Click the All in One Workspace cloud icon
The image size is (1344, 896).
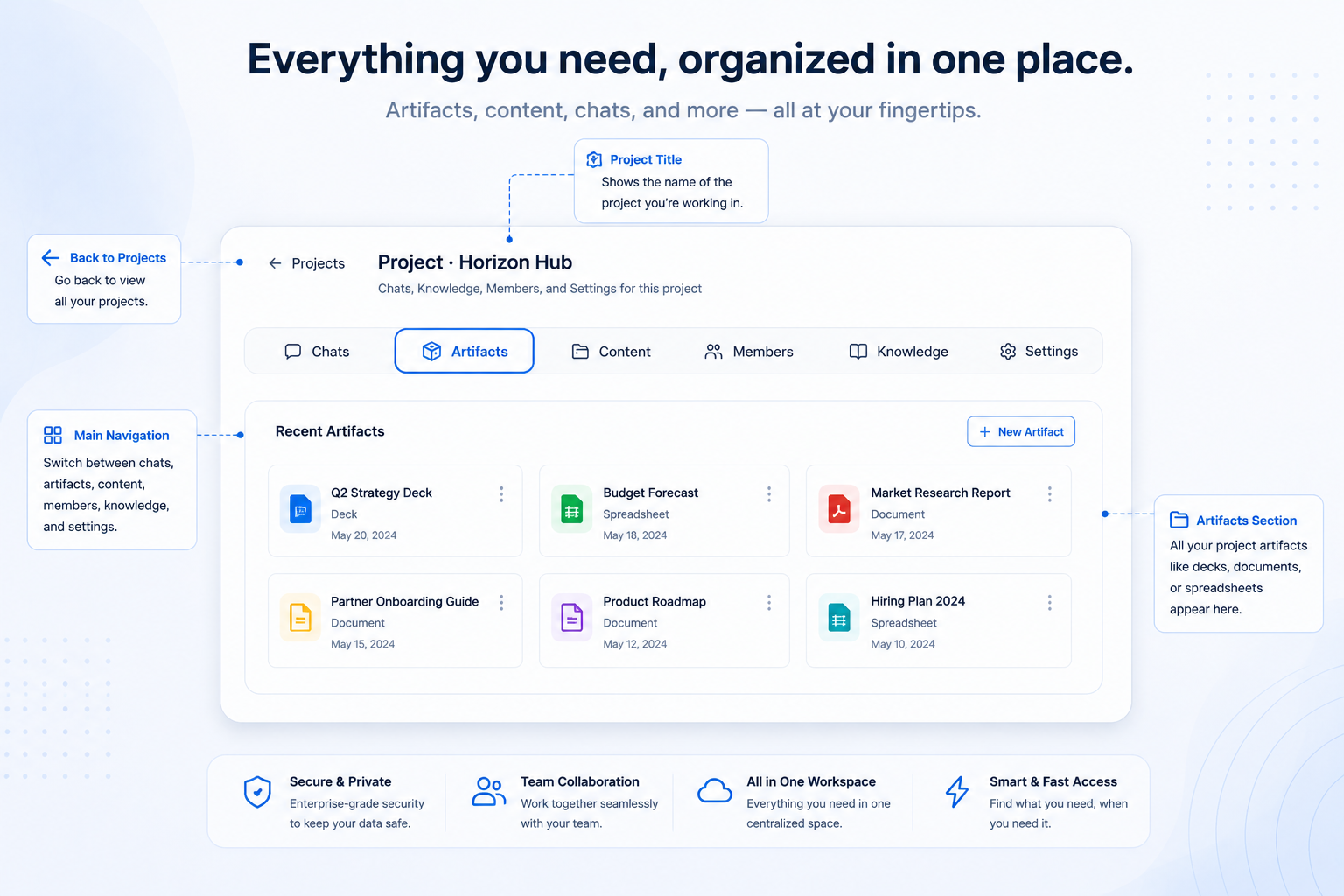(x=715, y=791)
